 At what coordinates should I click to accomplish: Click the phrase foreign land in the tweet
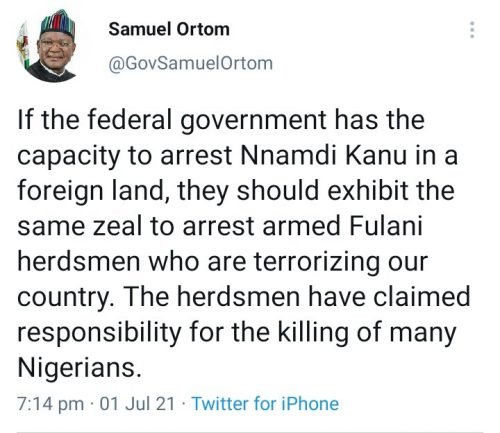pyautogui.click(x=92, y=191)
